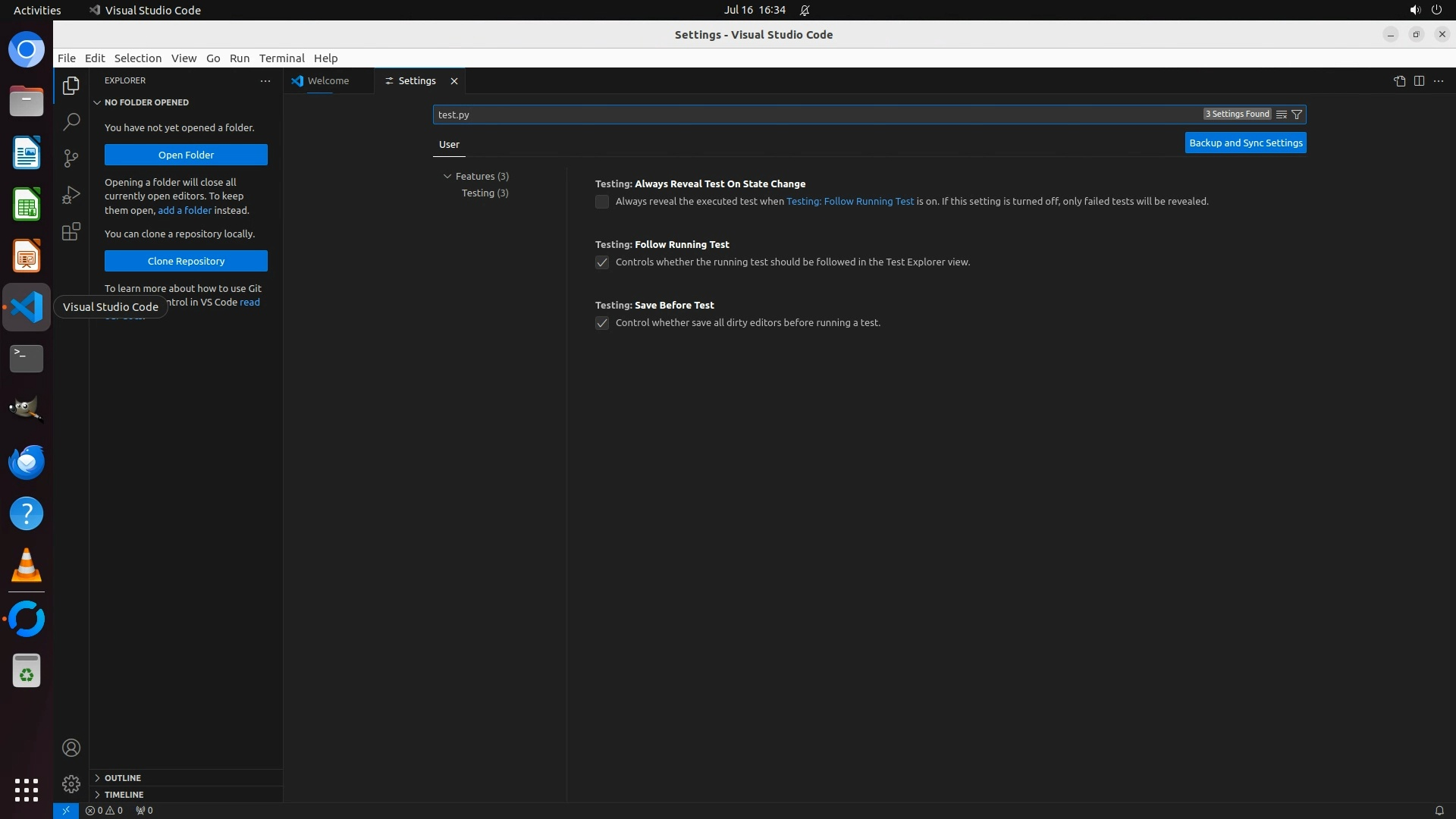Click the settings filter funnel icon
1456x819 pixels.
point(1297,115)
